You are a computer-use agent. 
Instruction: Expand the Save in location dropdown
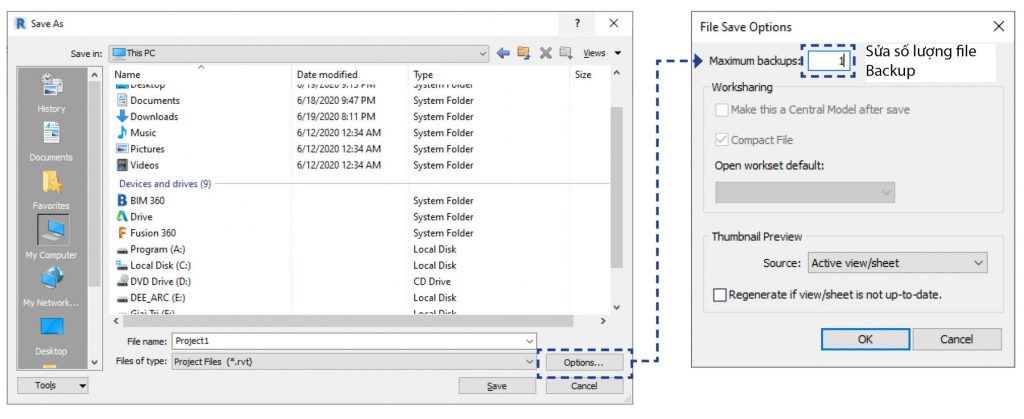[x=483, y=53]
